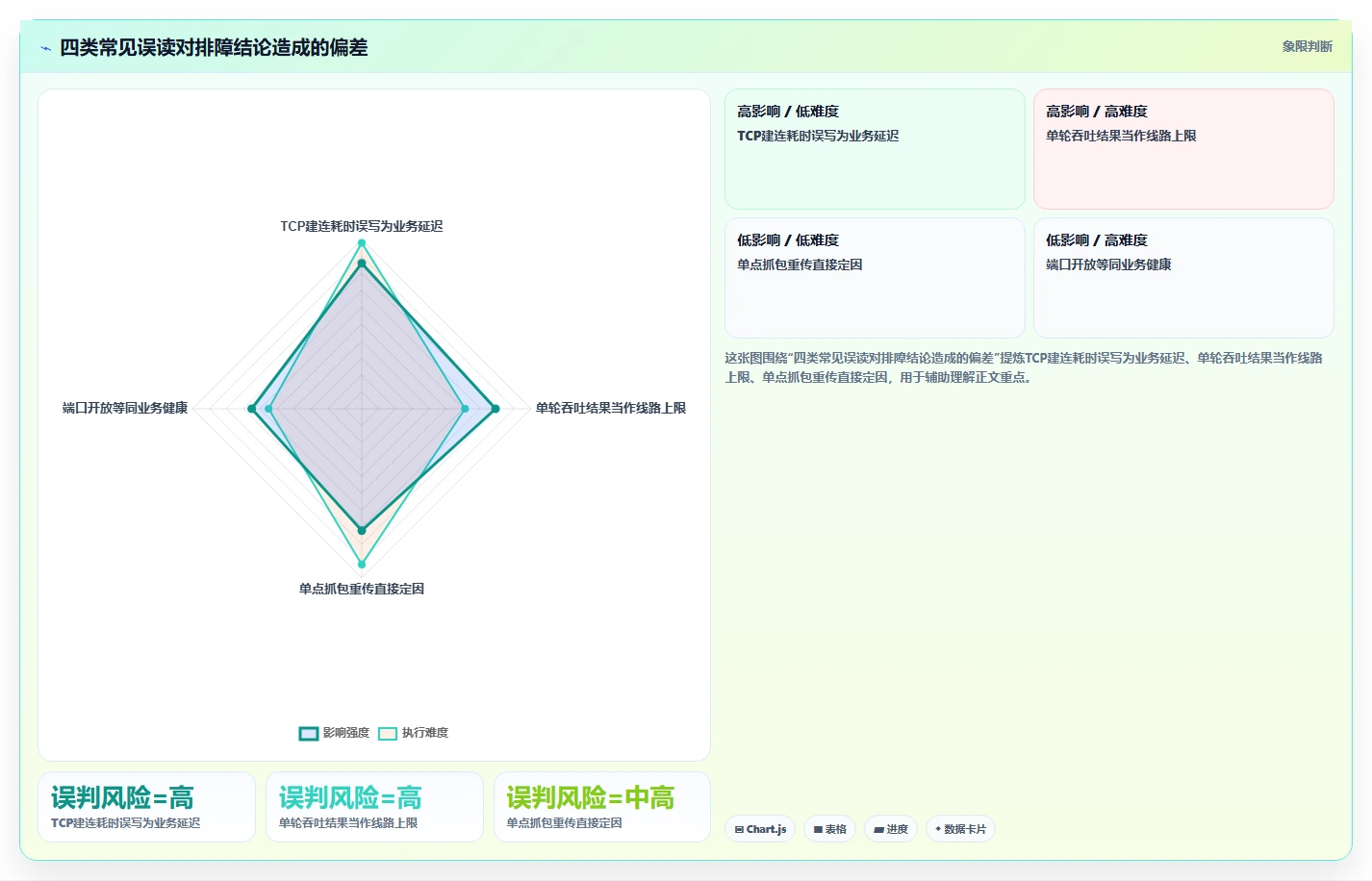Click top radar data point for 执行难度
Image resolution: width=1372 pixels, height=881 pixels.
pos(362,243)
